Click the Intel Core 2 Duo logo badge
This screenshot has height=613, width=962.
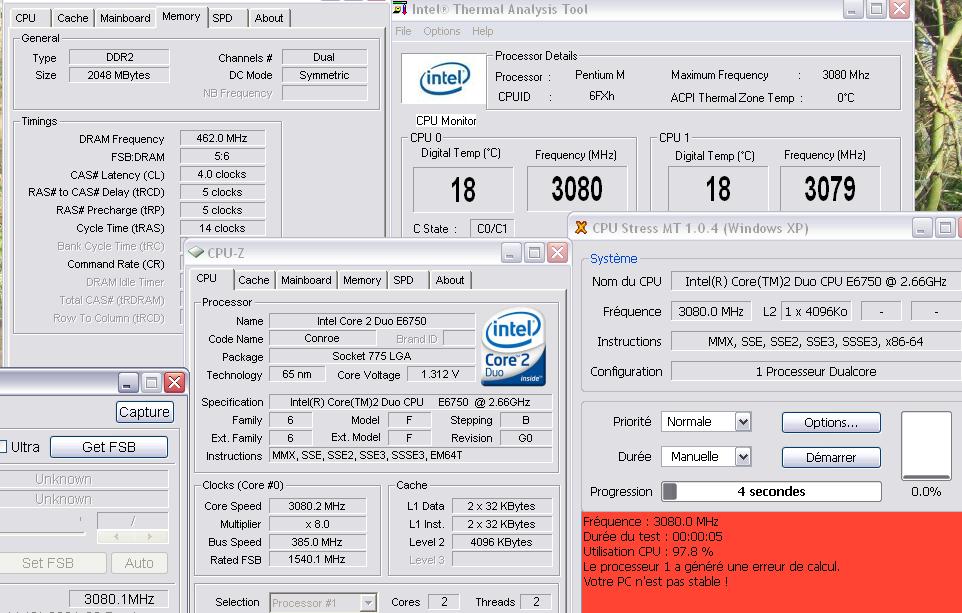click(514, 349)
